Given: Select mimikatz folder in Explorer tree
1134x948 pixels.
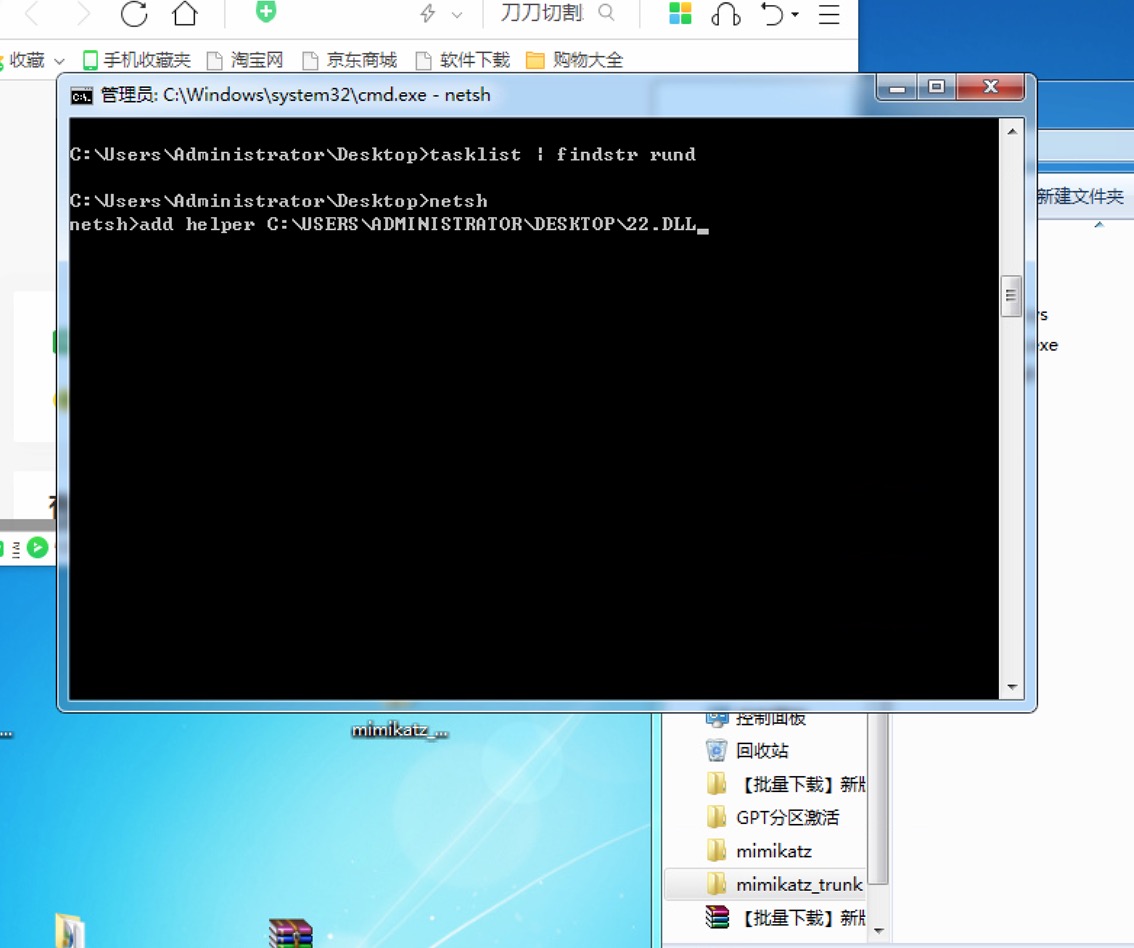Looking at the screenshot, I should click(x=759, y=850).
